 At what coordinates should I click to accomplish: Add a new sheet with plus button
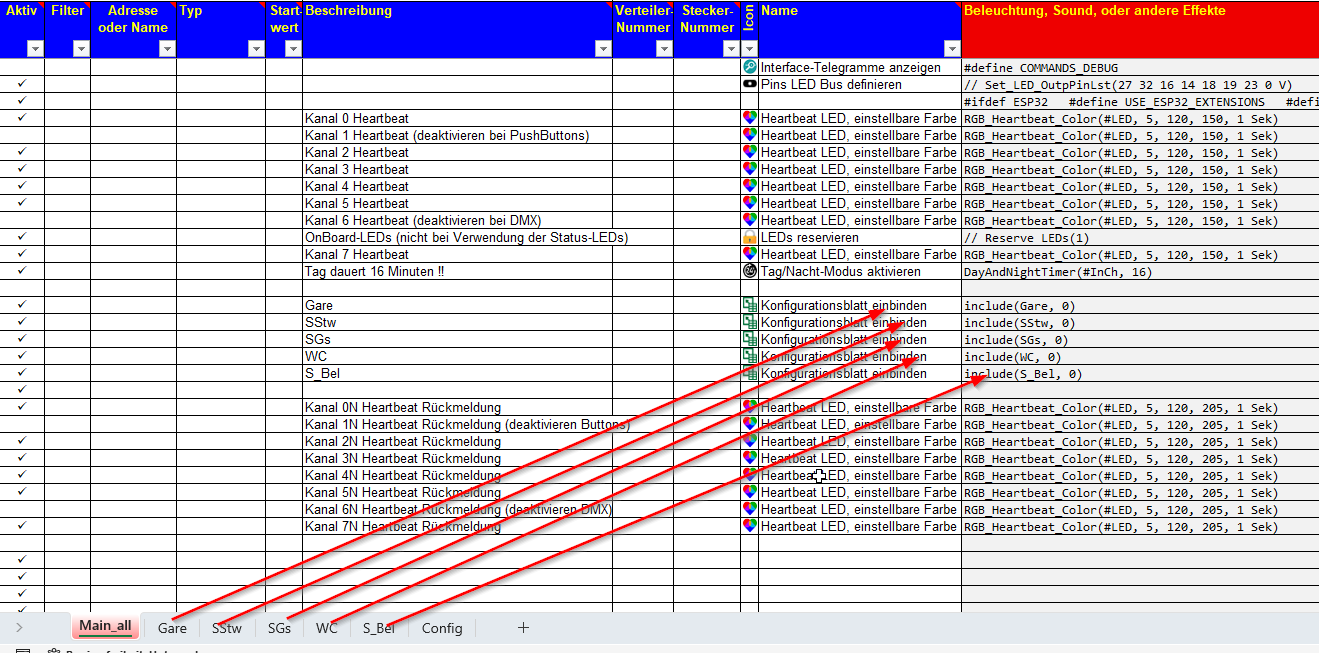click(523, 628)
